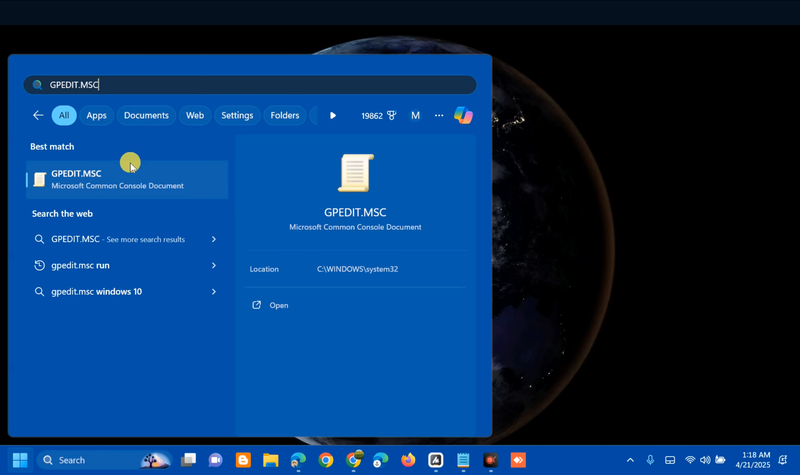The width and height of the screenshot is (800, 475).
Task: Click the search text box containing GPEDIT.MSC
Action: coord(250,85)
